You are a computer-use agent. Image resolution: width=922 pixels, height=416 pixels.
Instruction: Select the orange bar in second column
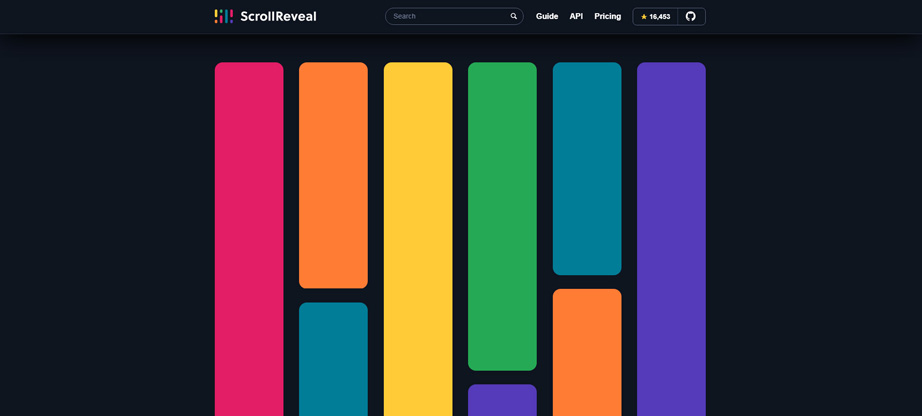coord(333,175)
